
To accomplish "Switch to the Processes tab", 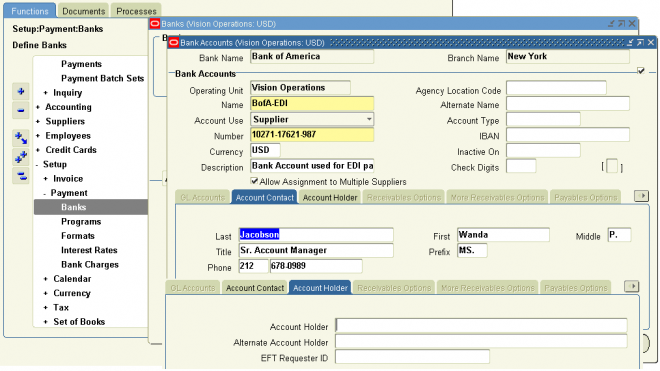I will click(136, 11).
